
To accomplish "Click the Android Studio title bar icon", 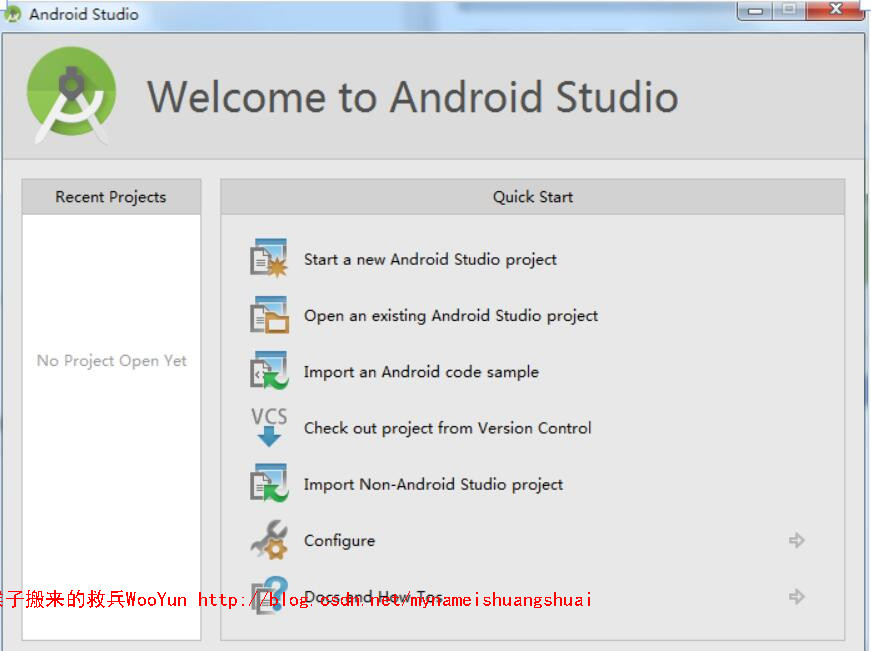I will [x=13, y=14].
